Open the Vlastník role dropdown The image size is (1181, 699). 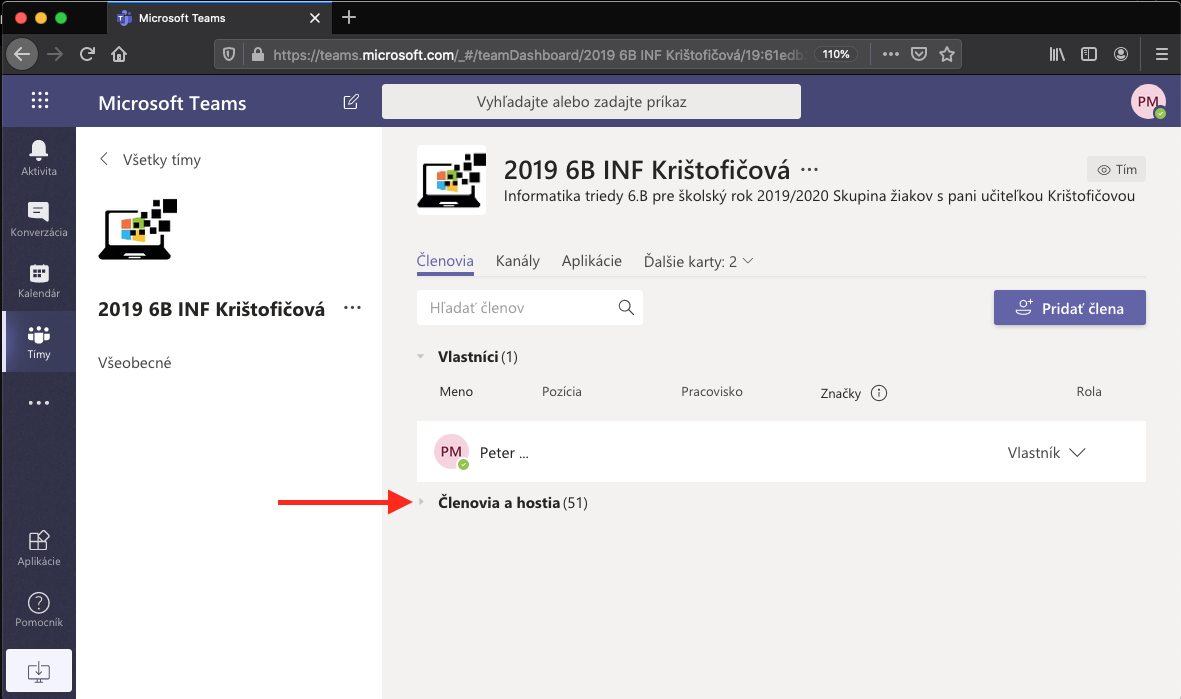[x=1046, y=453]
